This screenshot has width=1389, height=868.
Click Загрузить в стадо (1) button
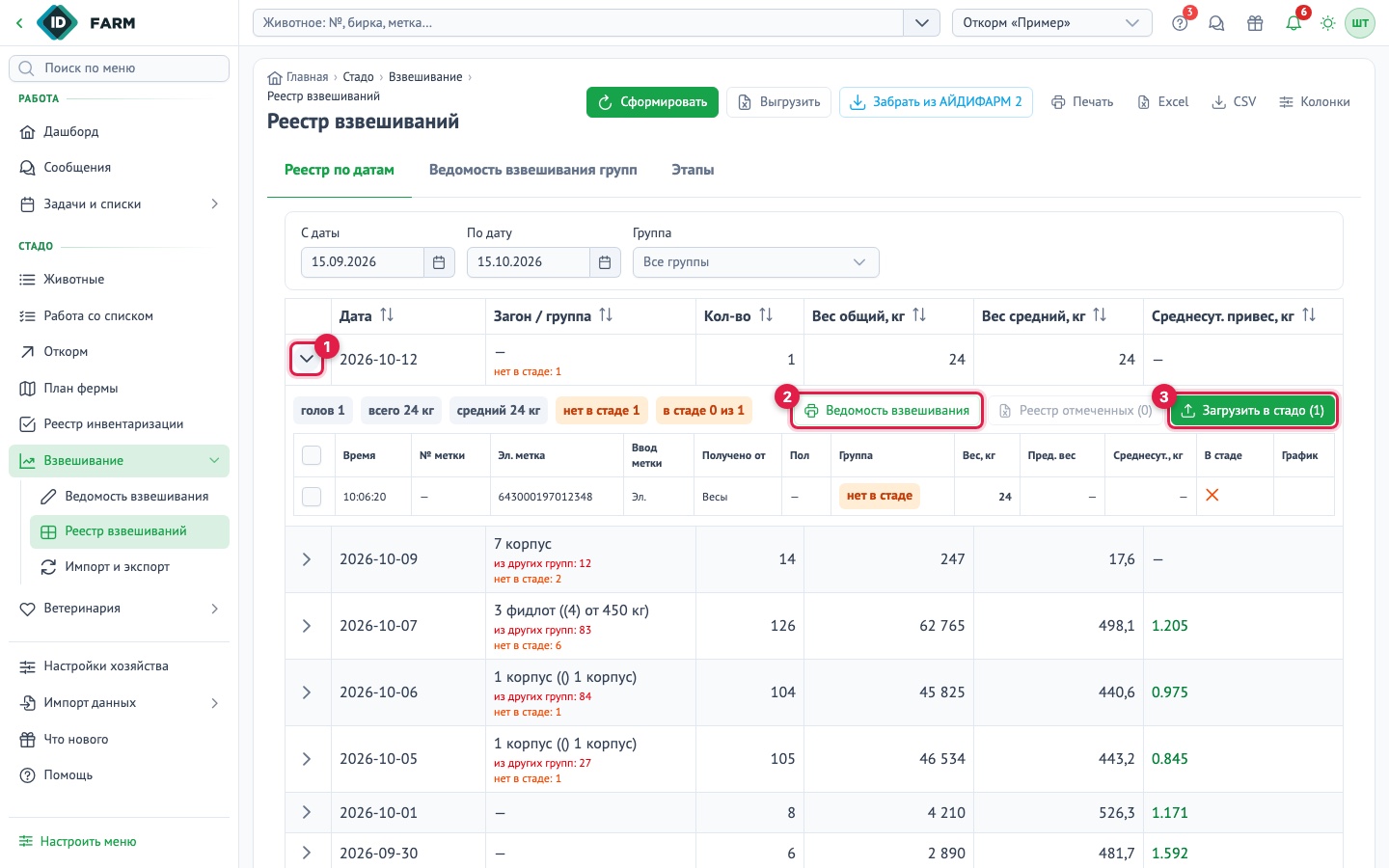tap(1254, 411)
